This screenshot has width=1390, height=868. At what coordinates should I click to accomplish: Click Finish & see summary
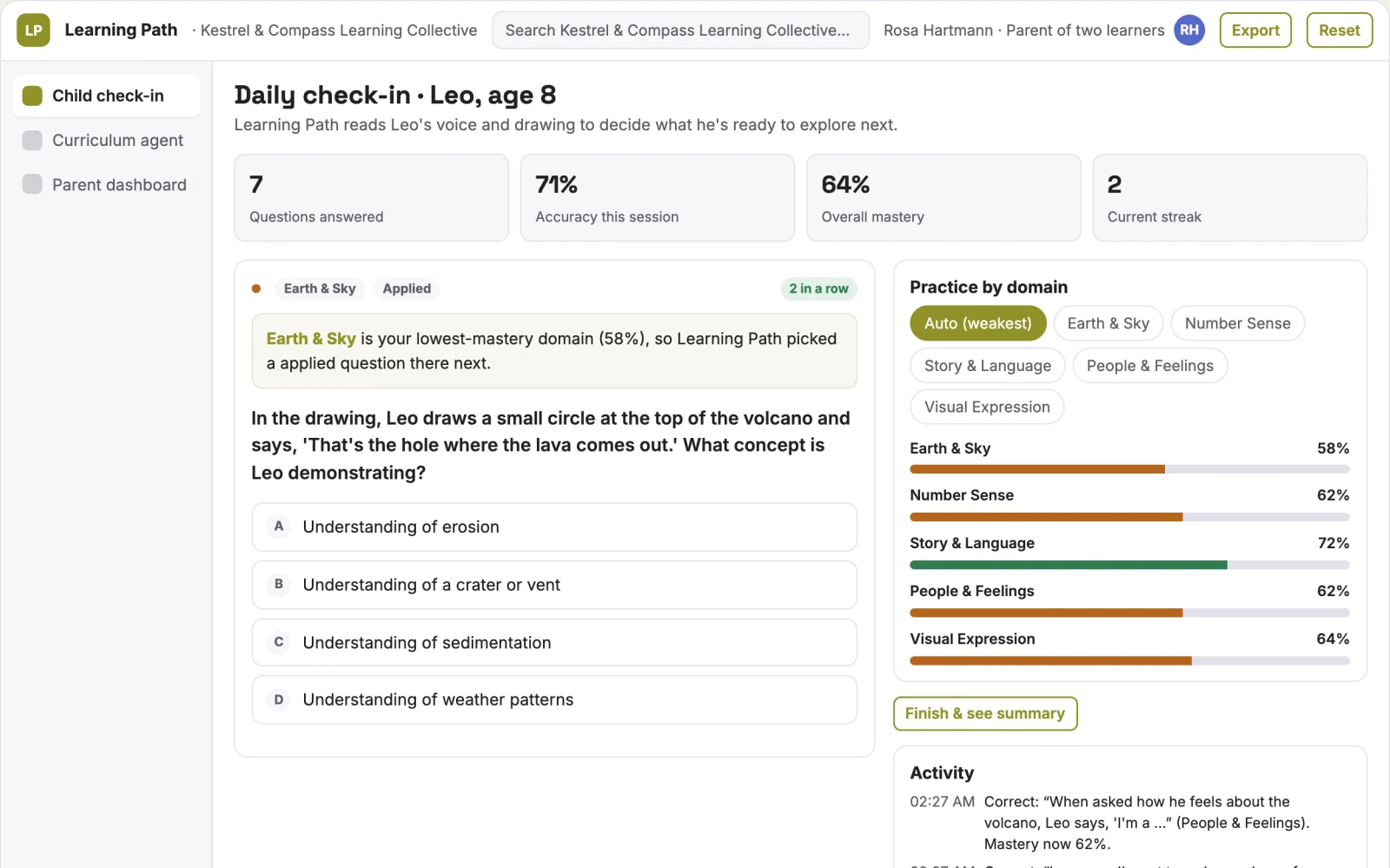pos(985,713)
